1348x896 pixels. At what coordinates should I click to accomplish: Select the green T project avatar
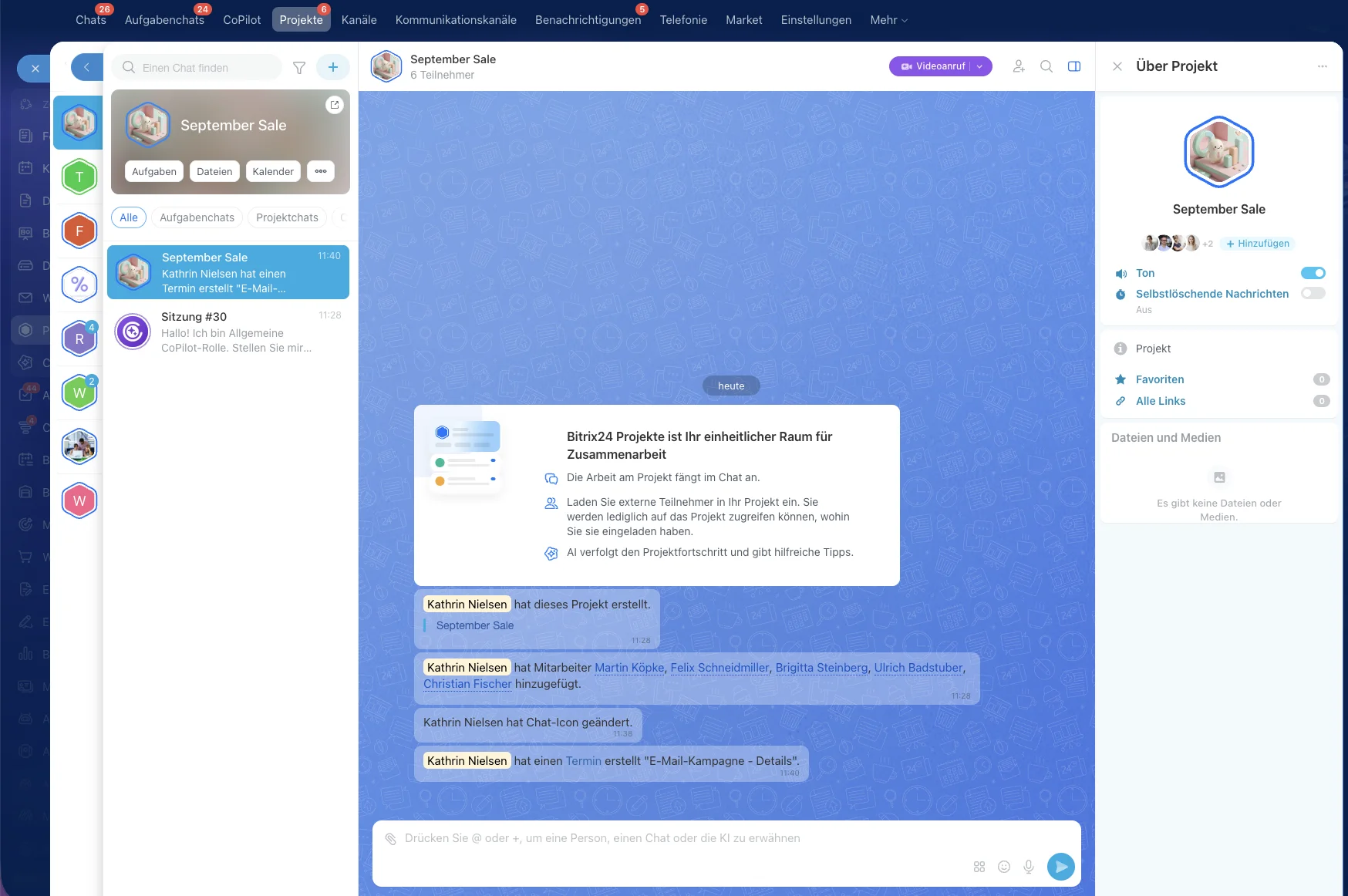coord(79,177)
